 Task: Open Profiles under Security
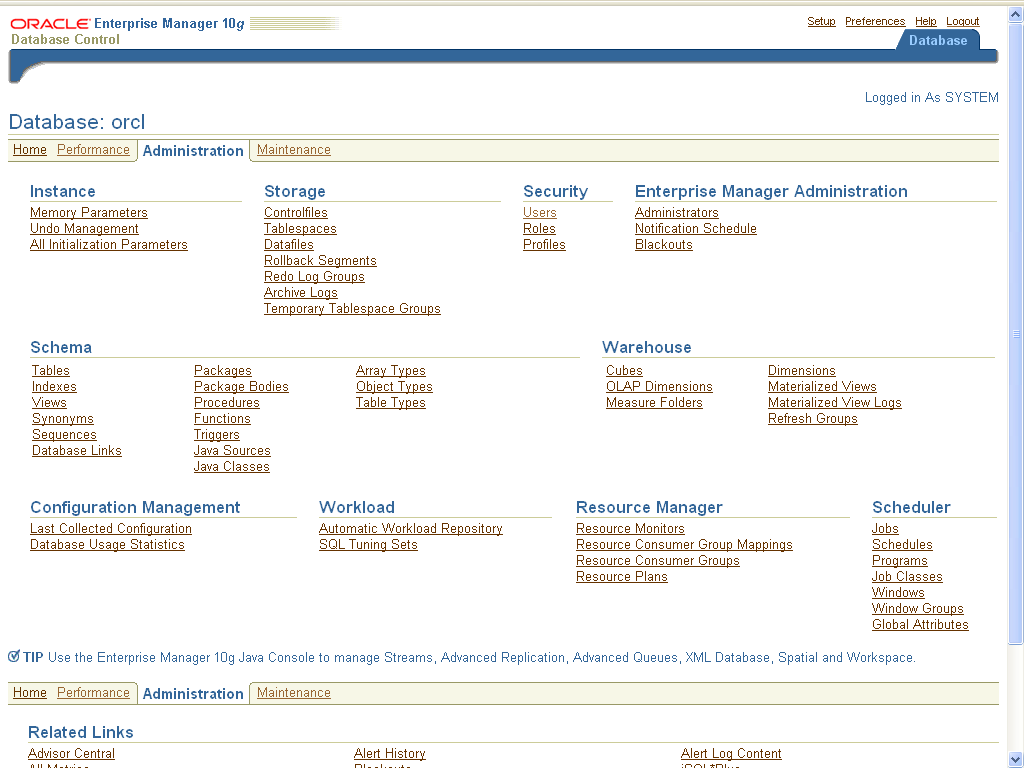[544, 244]
